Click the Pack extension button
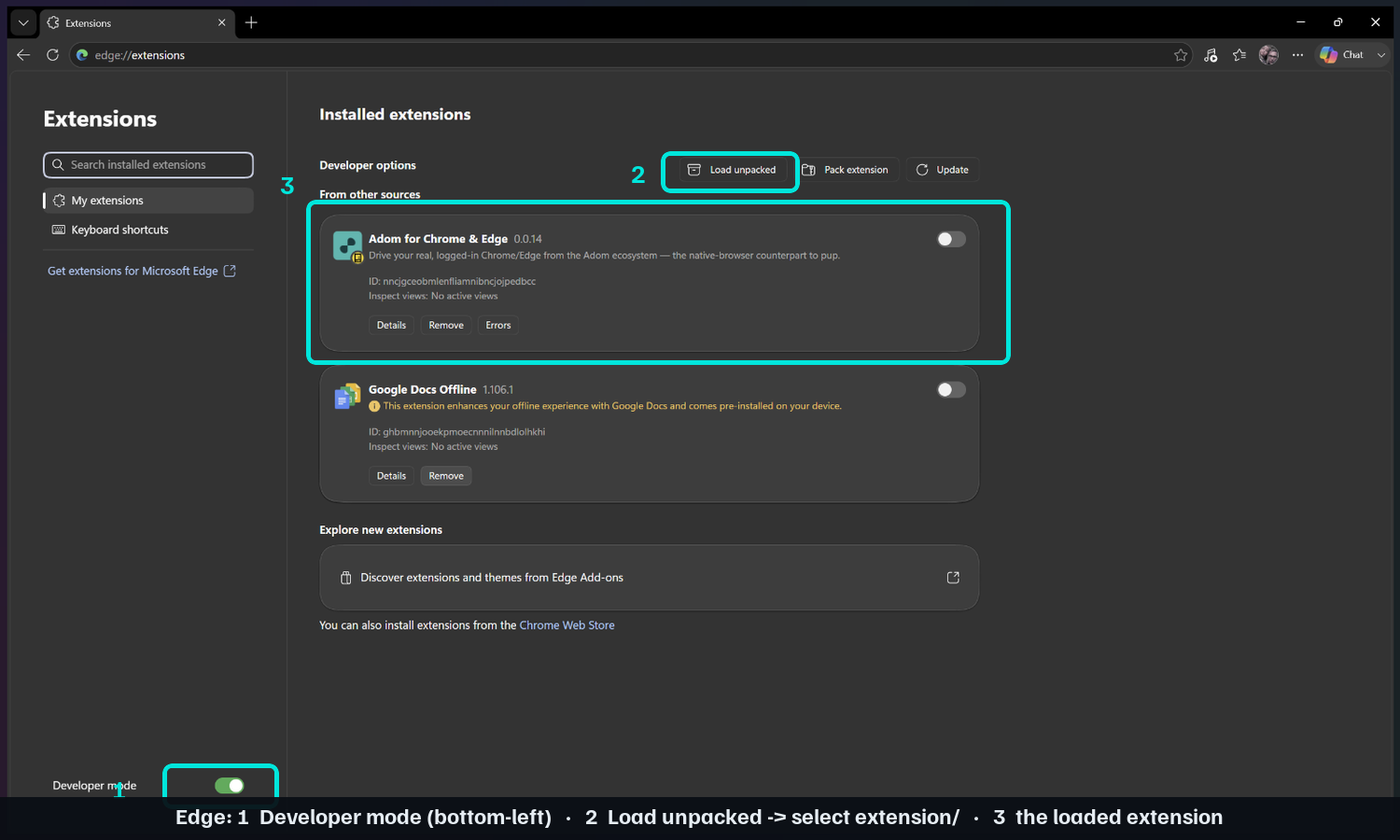Screen dimensions: 1400x840 (x=846, y=170)
